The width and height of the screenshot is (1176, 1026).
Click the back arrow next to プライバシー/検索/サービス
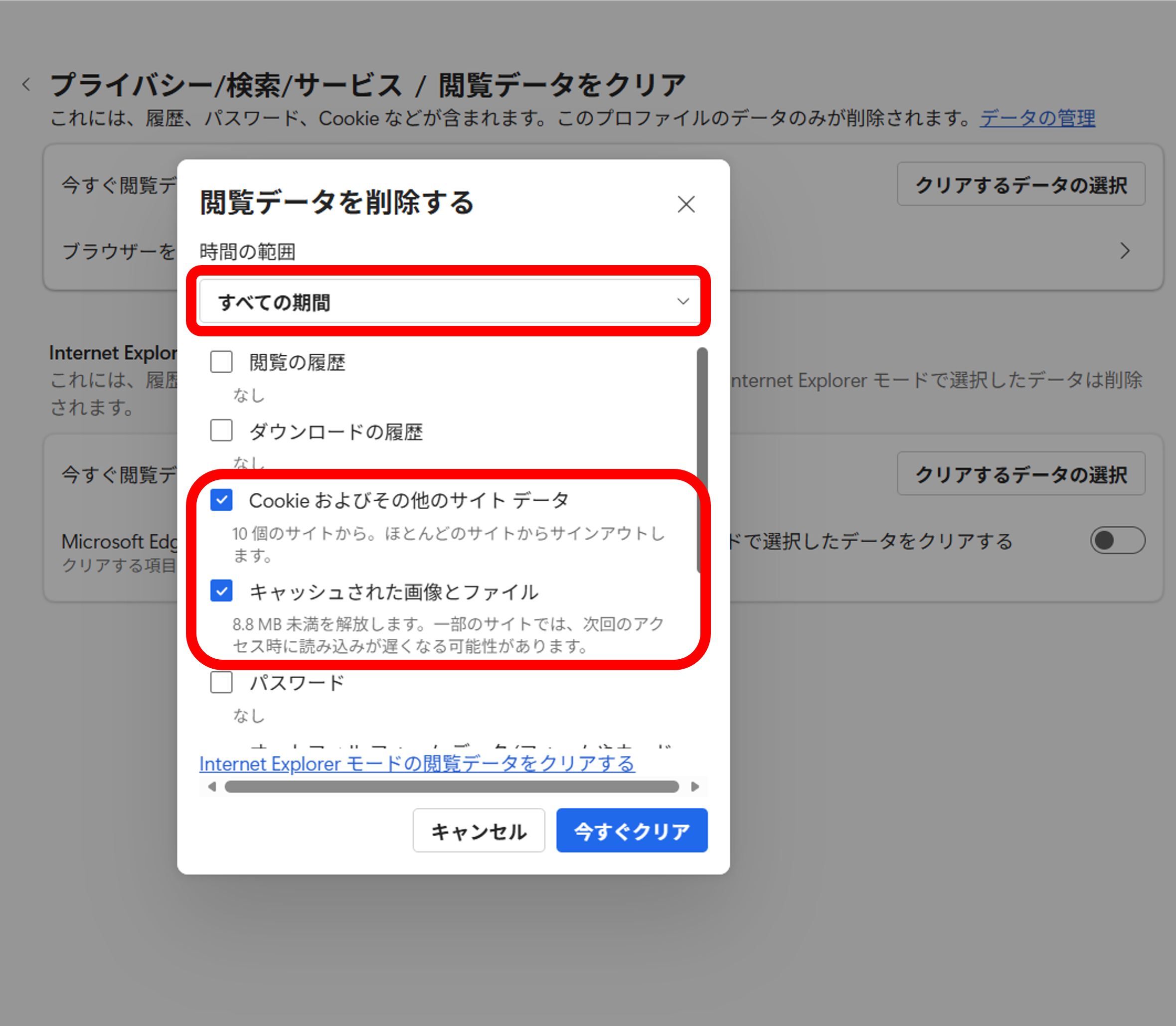(x=25, y=84)
